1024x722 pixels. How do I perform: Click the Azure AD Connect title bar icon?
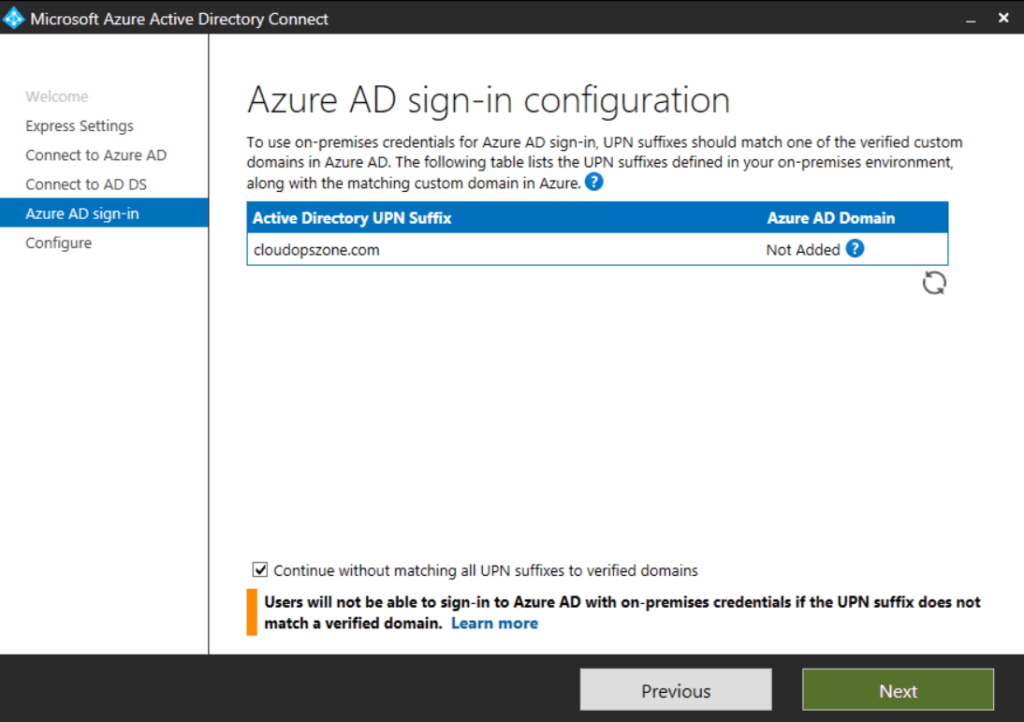14,17
